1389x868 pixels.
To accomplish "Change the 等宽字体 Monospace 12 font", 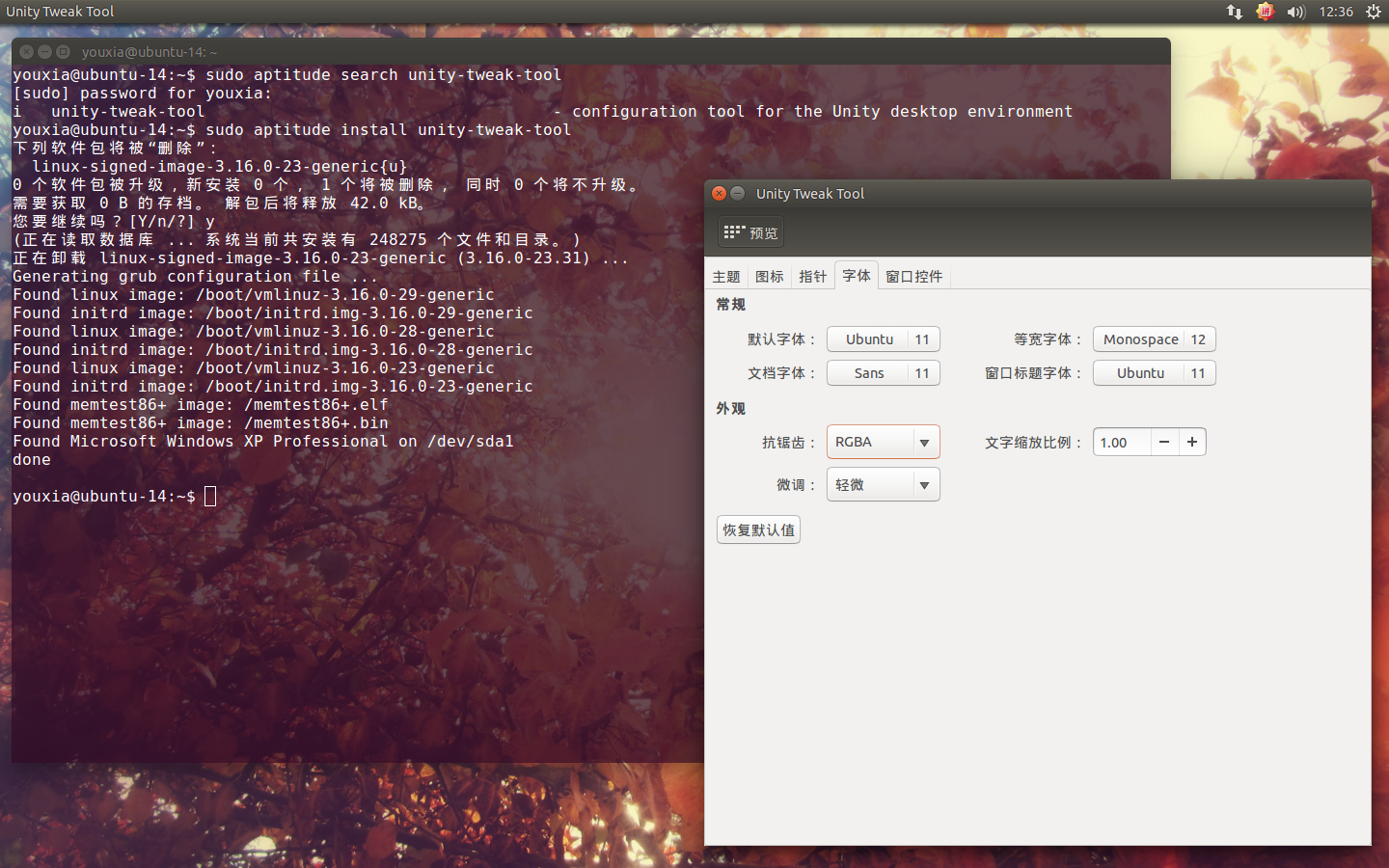I will coord(1154,339).
